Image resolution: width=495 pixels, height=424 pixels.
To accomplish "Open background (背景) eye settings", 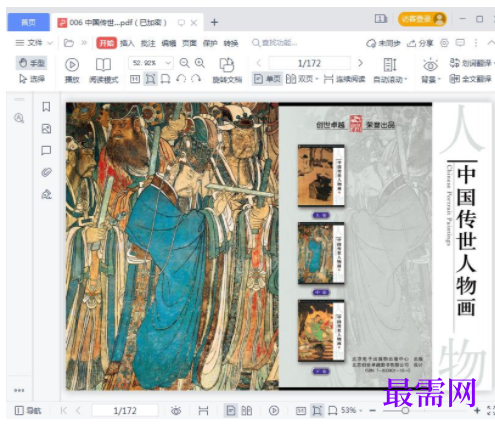I will tap(430, 70).
